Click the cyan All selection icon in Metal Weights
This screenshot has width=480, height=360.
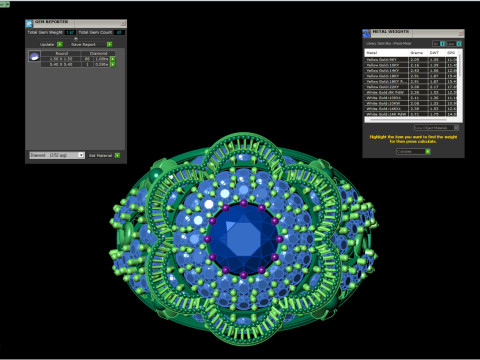pos(442,44)
